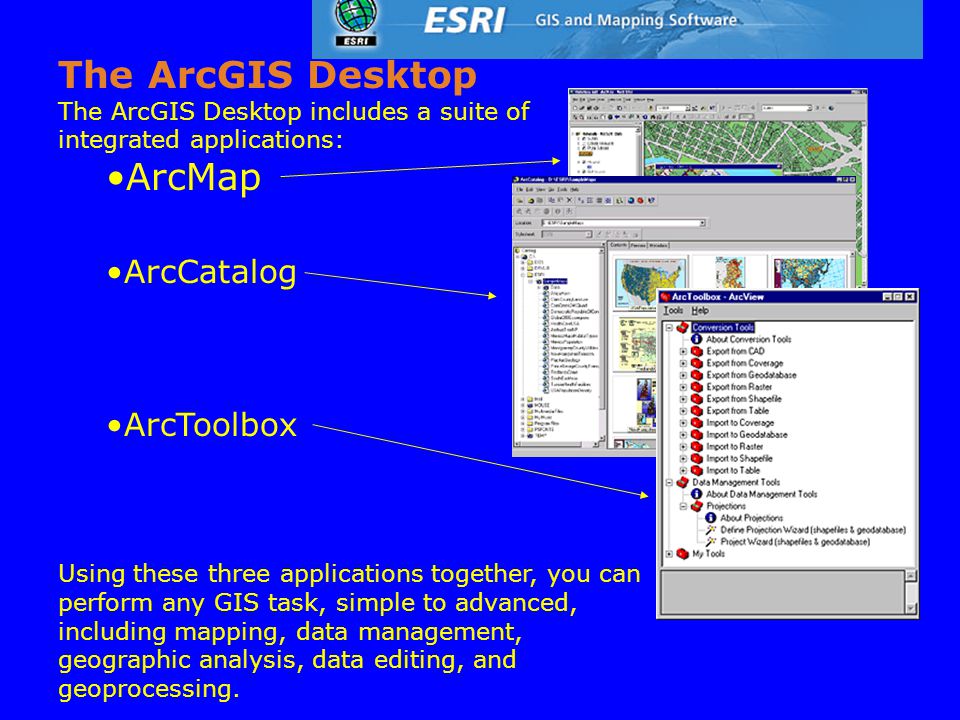Select About Conversion Tools text
This screenshot has width=960, height=720.
pos(749,339)
